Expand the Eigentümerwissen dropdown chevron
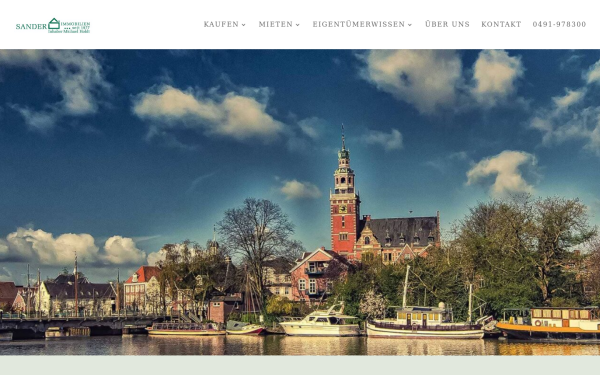The image size is (600, 375). tap(410, 25)
